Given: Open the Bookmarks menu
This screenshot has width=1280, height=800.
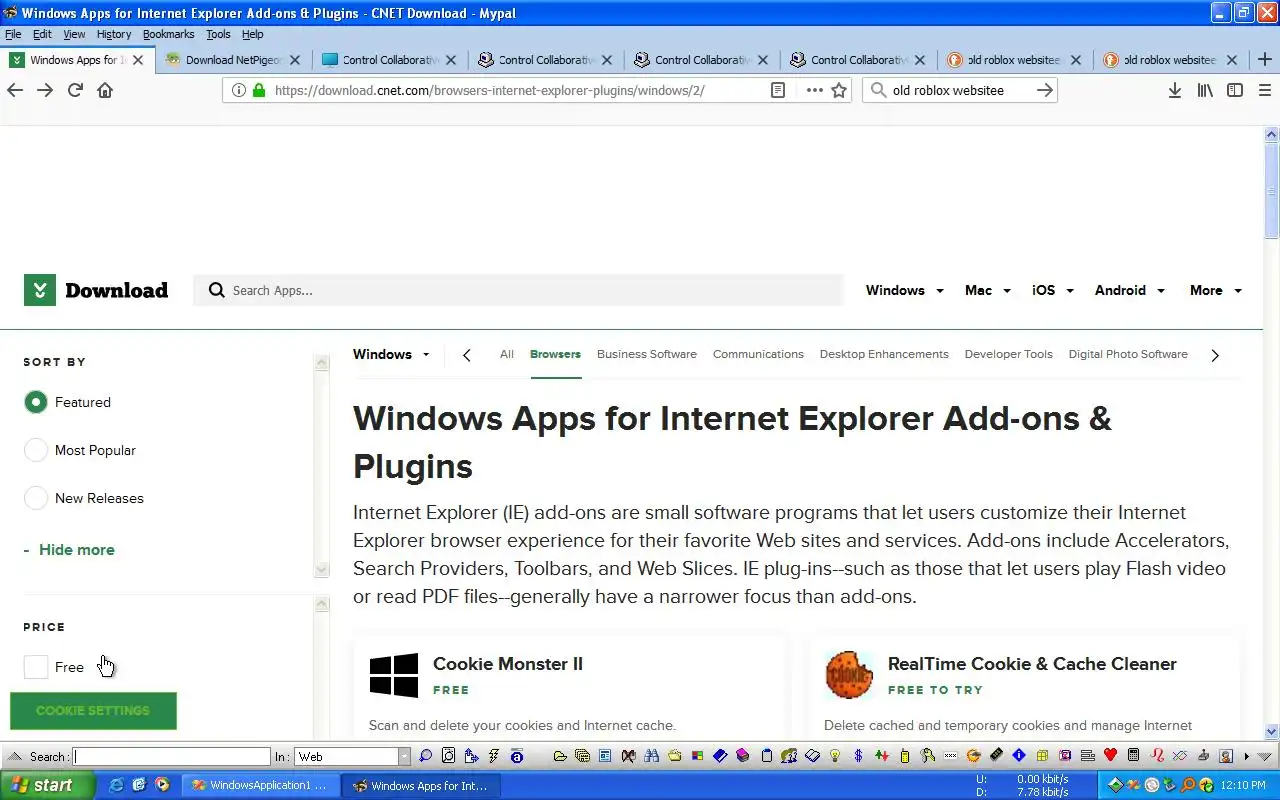Looking at the screenshot, I should [168, 34].
